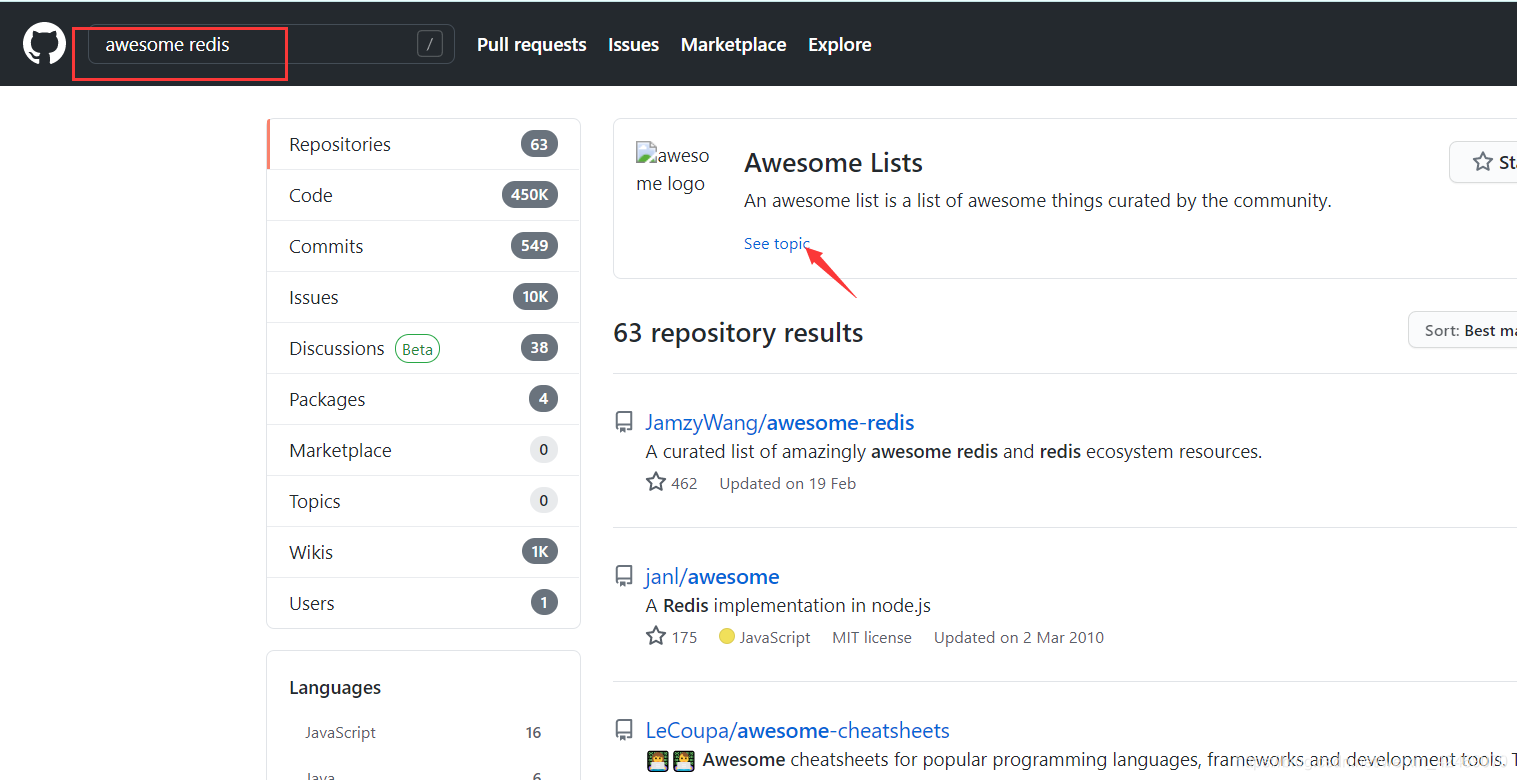
Task: Click the 175 stargazers count
Action: (684, 637)
